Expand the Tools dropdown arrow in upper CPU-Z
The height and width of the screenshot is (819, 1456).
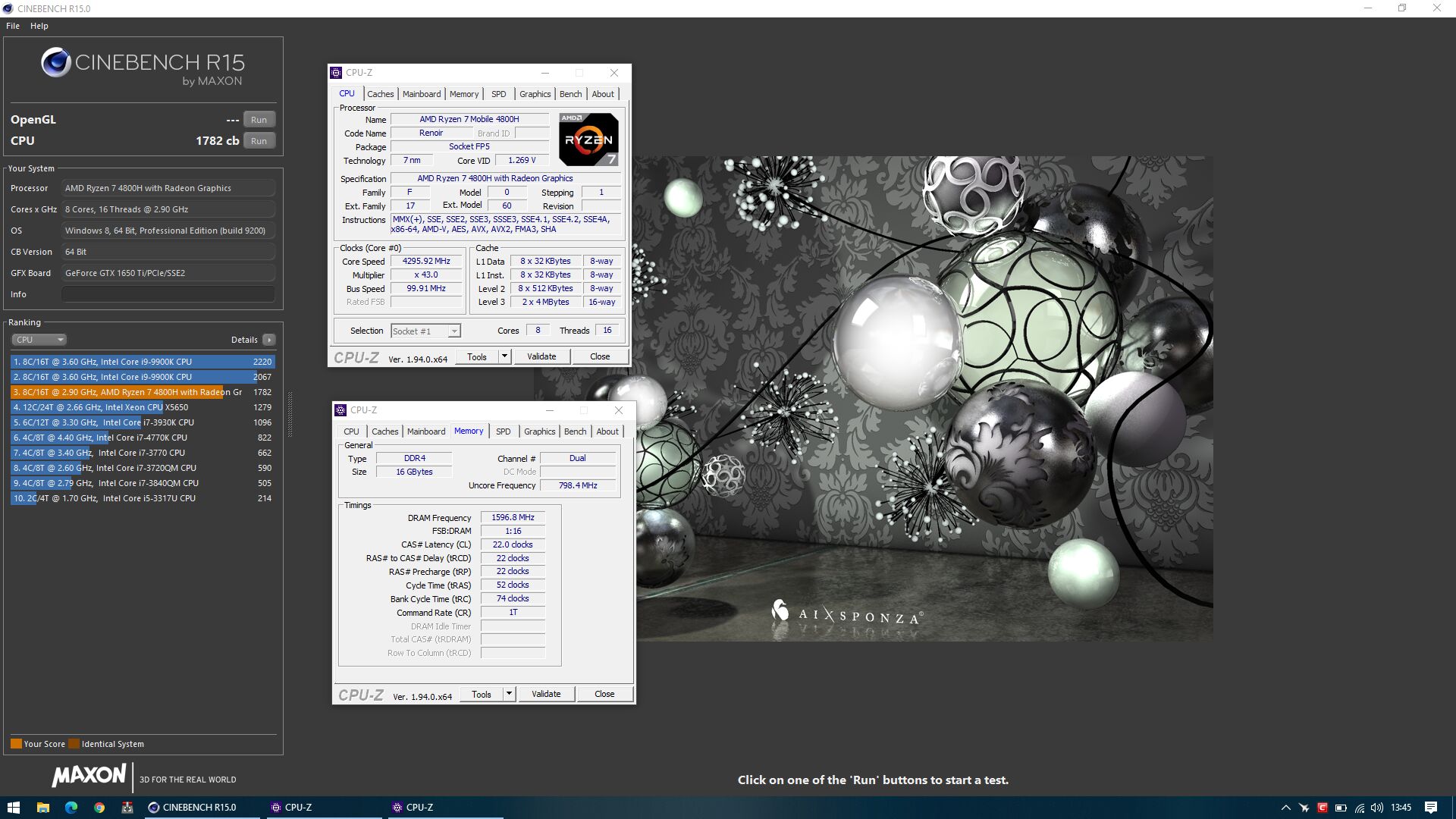pos(504,356)
